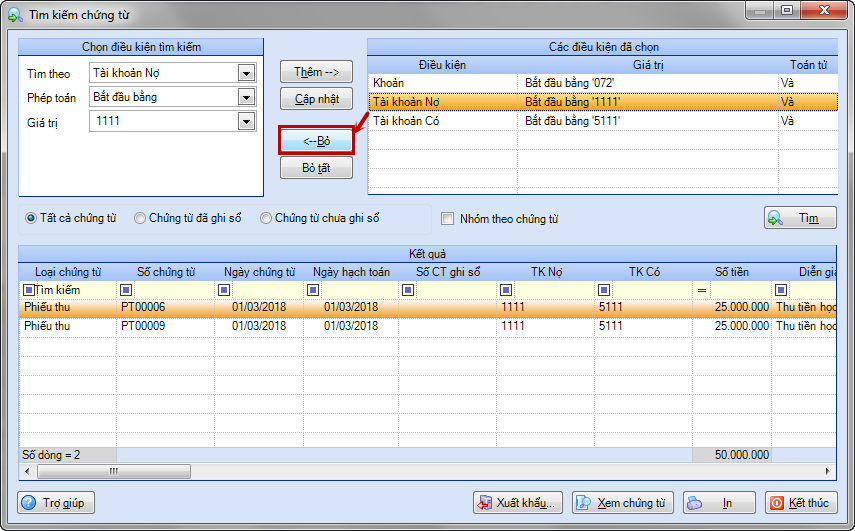Click the horizontal scrollbar right arrow
855x531 pixels.
[829, 471]
